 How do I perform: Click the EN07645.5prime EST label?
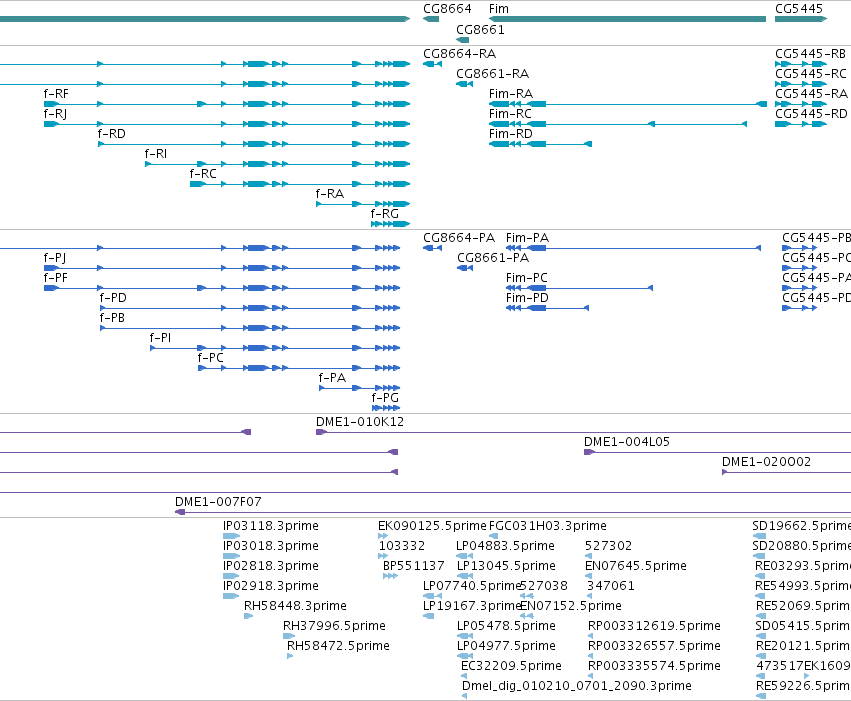(x=636, y=566)
